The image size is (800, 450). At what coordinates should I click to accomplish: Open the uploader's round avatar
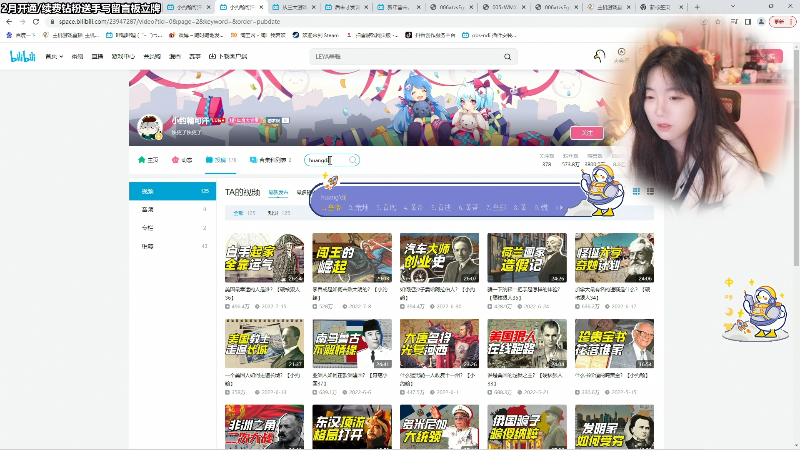(149, 127)
